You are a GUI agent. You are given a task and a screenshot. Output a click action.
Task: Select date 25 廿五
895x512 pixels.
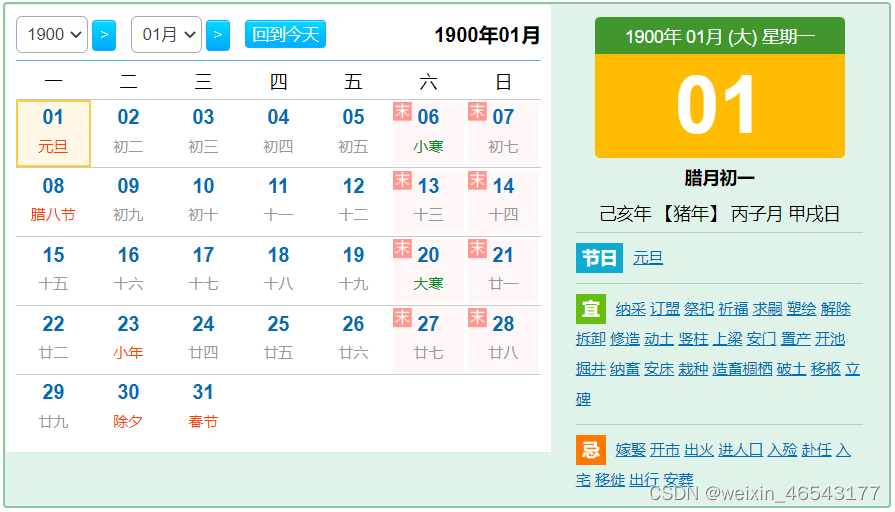coord(279,340)
